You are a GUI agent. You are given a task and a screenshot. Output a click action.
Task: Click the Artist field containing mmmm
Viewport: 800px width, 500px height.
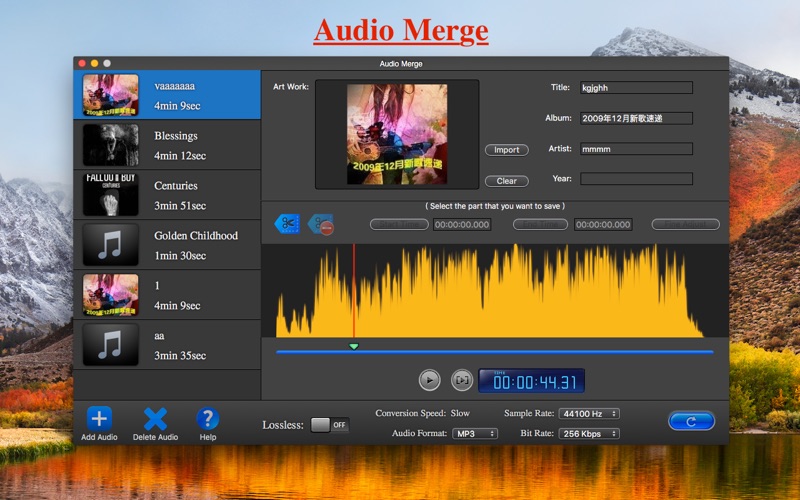[636, 149]
